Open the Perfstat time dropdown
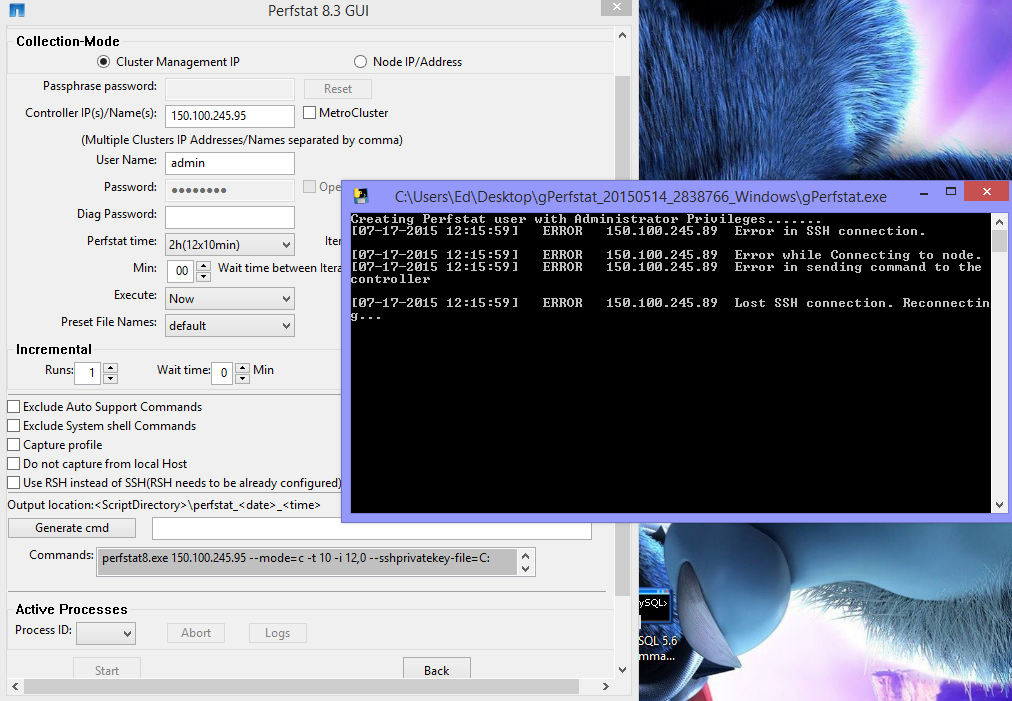 [x=230, y=244]
